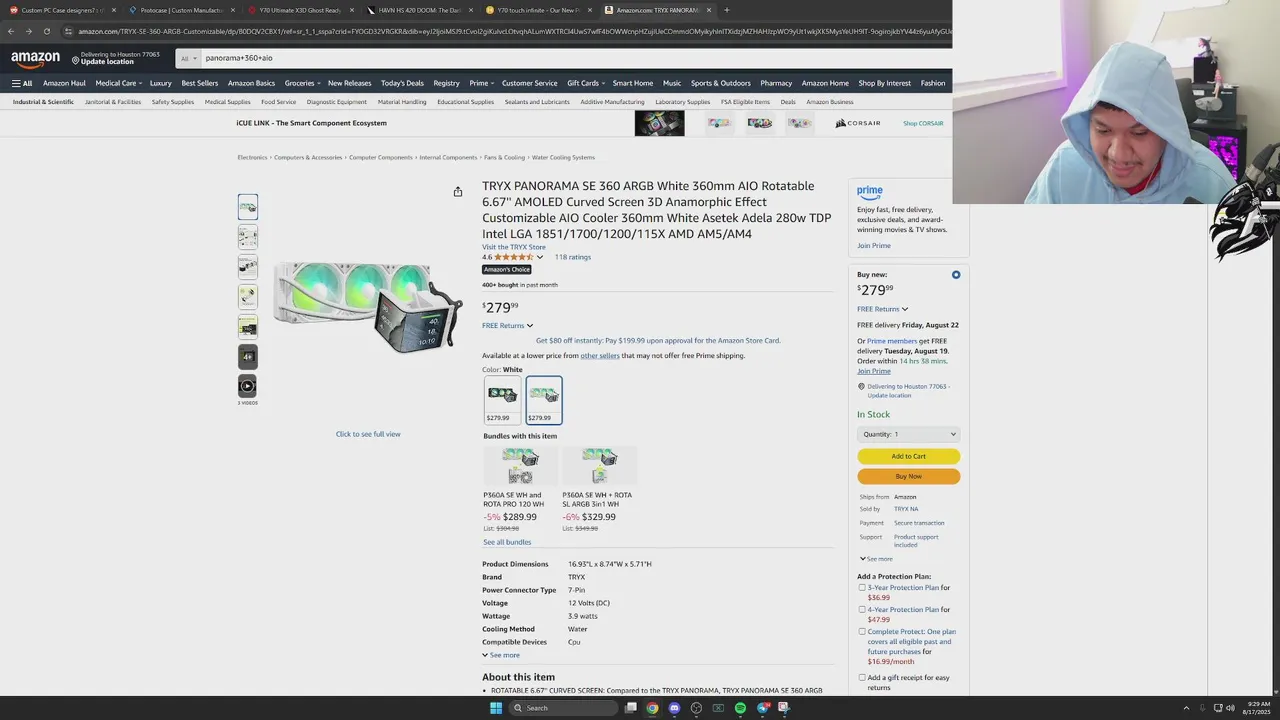Open the Gift Cards dropdown
The image size is (1280, 720).
(586, 83)
